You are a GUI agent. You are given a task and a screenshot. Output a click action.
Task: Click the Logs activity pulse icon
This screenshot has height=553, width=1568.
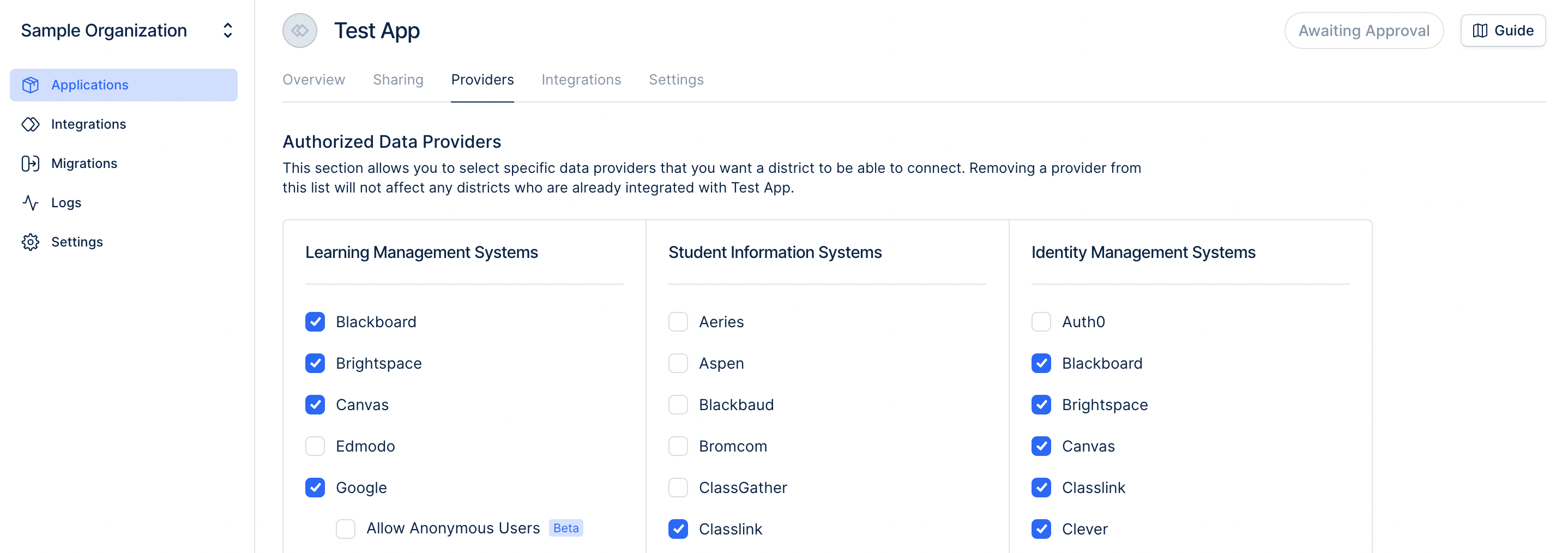(x=31, y=203)
